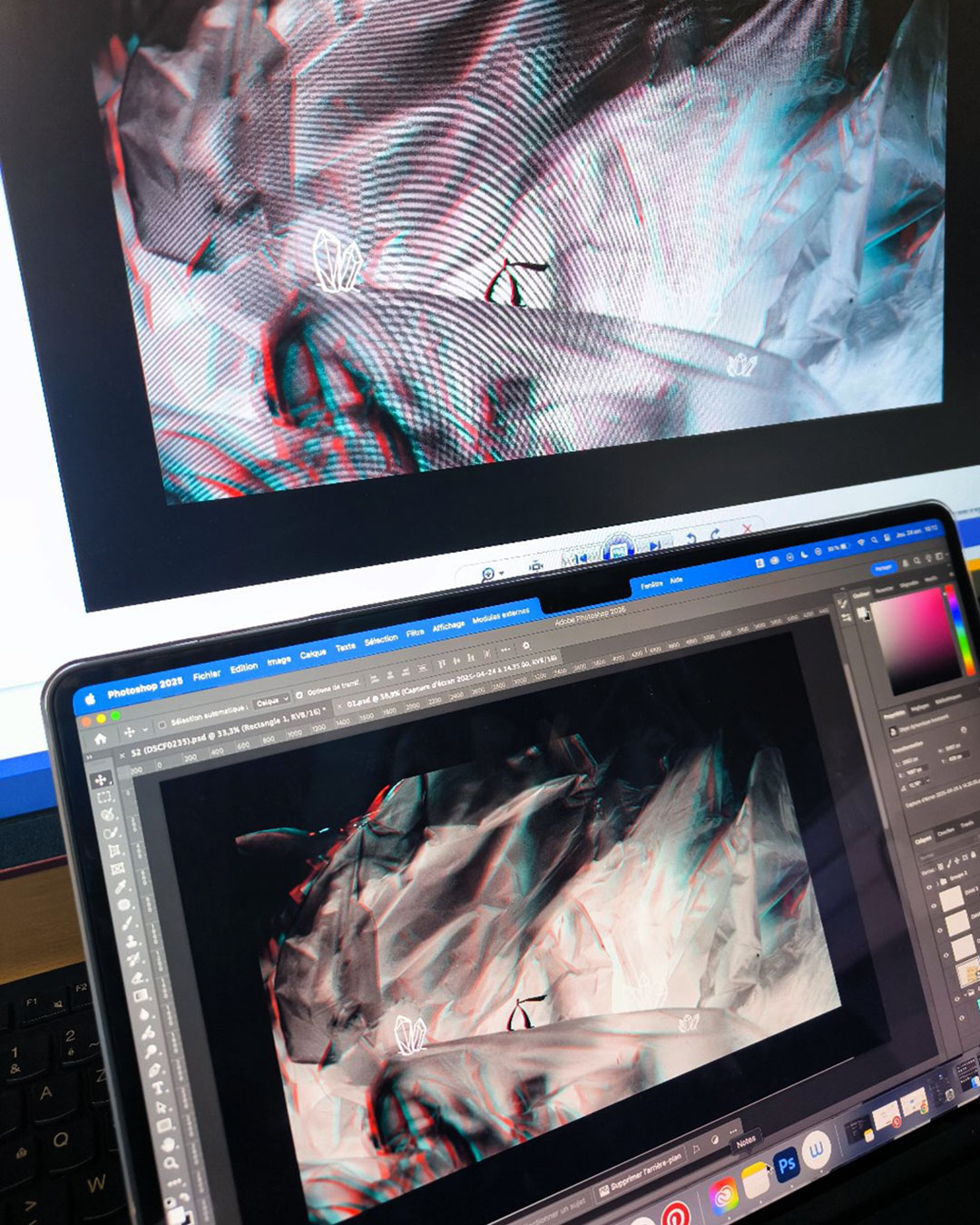Viewport: 980px width, 1225px height.
Task: Go to the Photoshop Home screen icon
Action: pos(101,739)
